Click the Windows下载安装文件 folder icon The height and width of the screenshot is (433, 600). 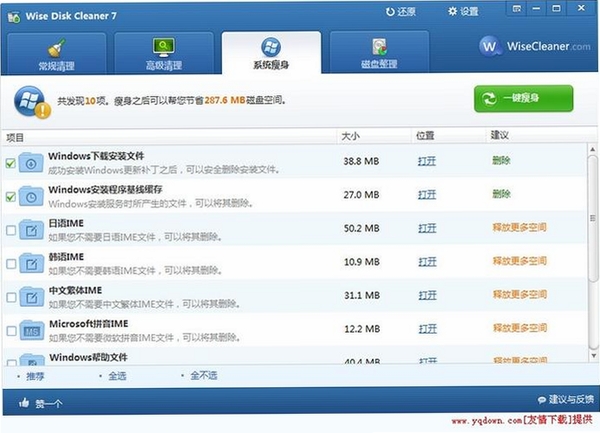coord(31,163)
